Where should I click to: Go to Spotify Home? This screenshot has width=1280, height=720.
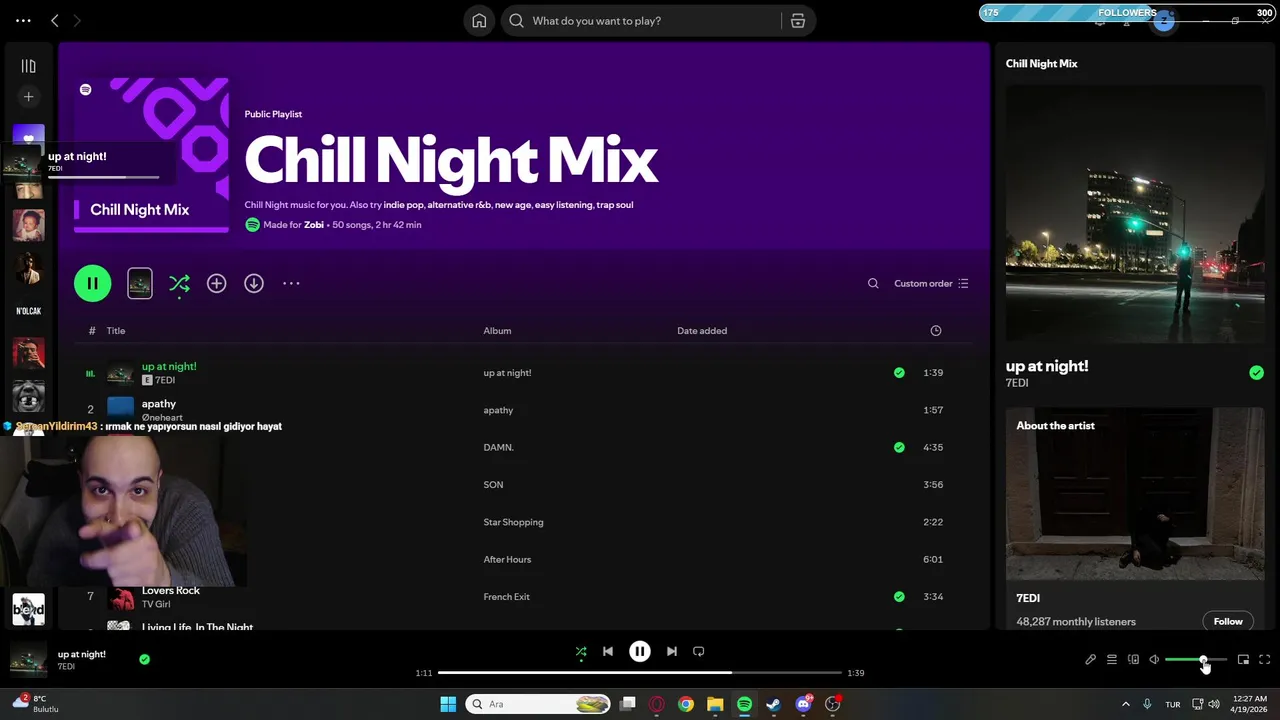click(480, 21)
